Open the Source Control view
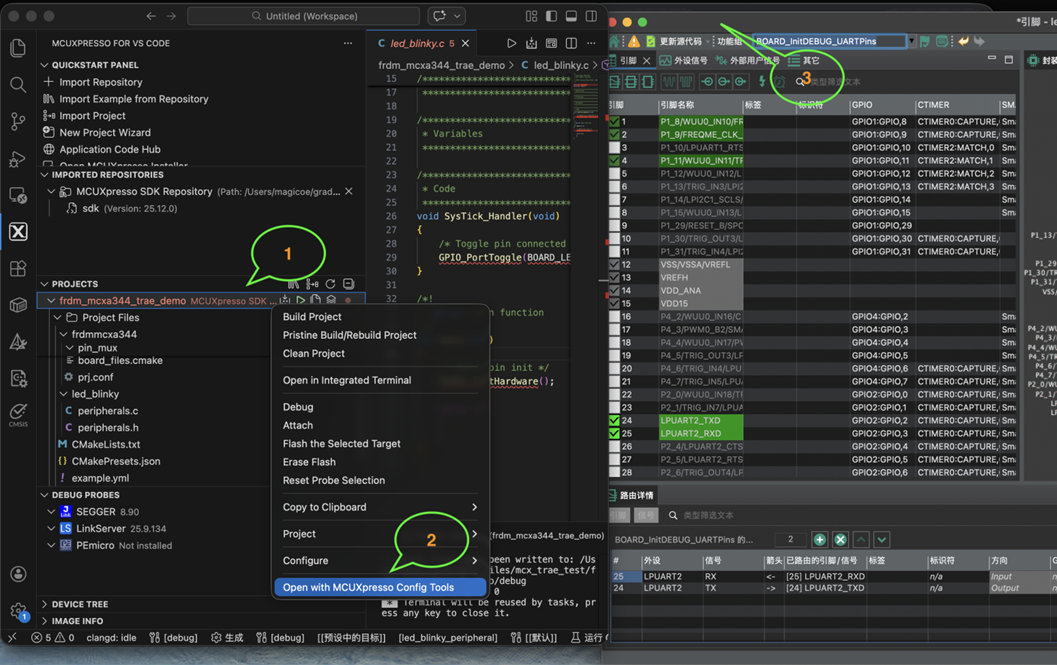Screen dimensions: 1057x665 tap(18, 121)
